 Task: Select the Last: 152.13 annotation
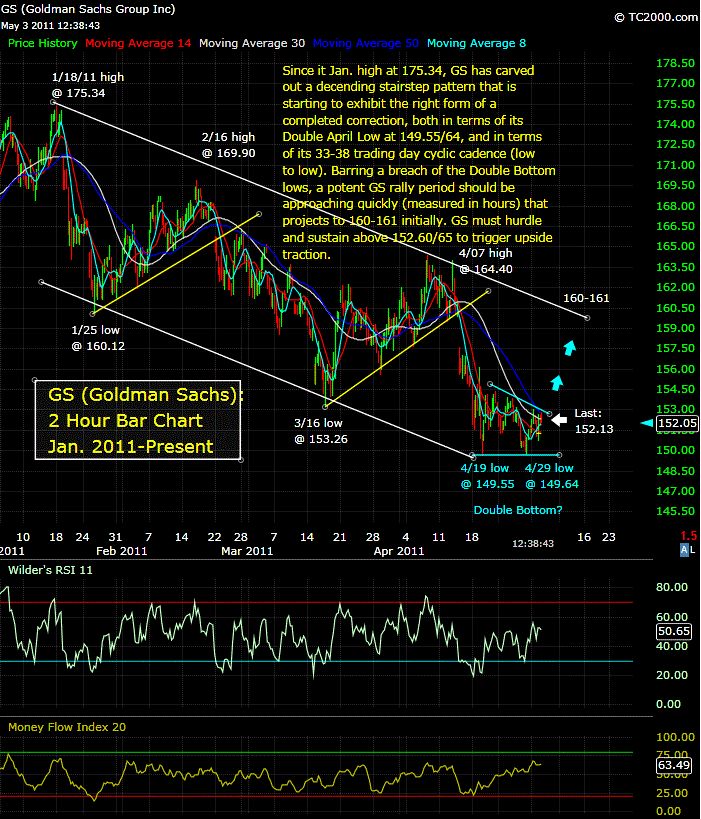pyautogui.click(x=593, y=421)
